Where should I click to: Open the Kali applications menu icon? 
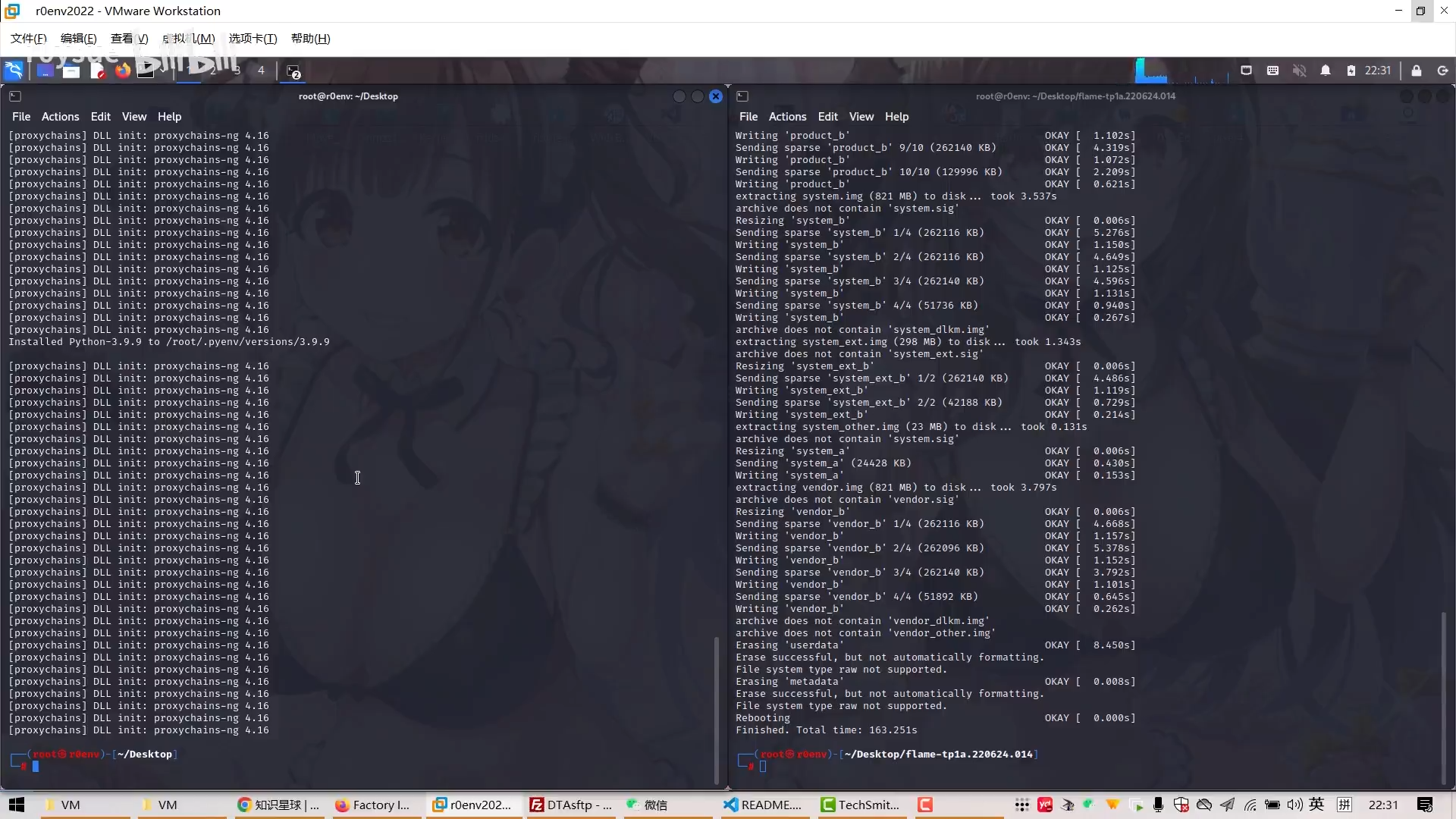point(14,71)
